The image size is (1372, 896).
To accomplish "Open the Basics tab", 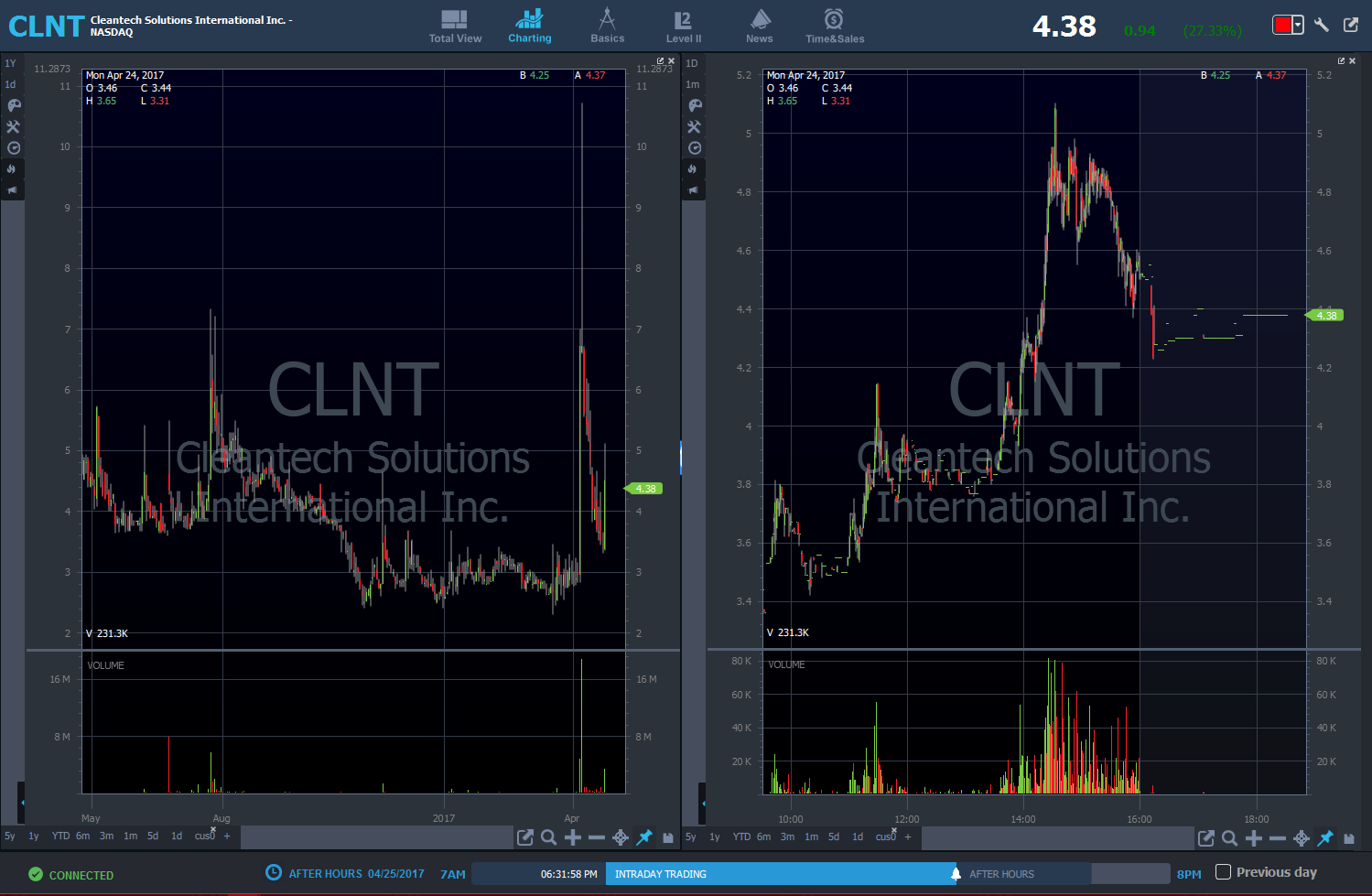I will pyautogui.click(x=607, y=27).
